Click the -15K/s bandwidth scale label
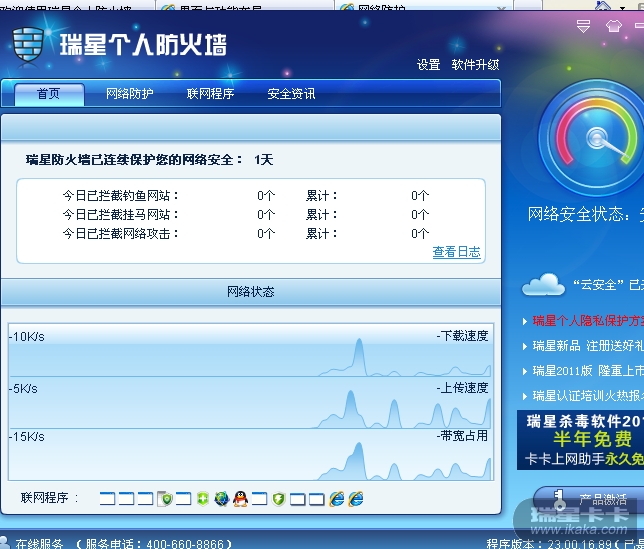This screenshot has width=644, height=549. (x=27, y=436)
